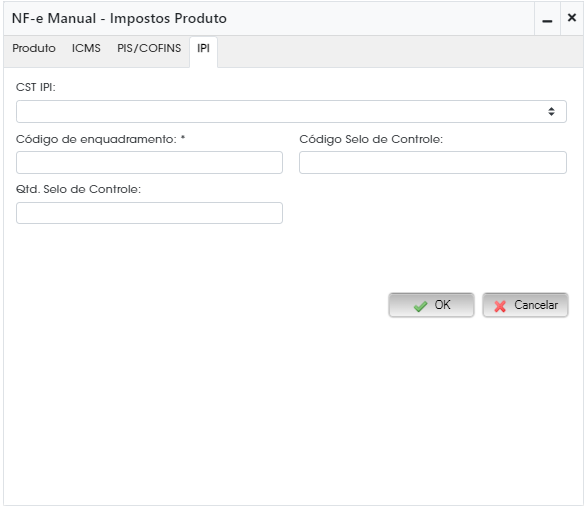
Task: Confirm with the OK button
Action: point(431,305)
